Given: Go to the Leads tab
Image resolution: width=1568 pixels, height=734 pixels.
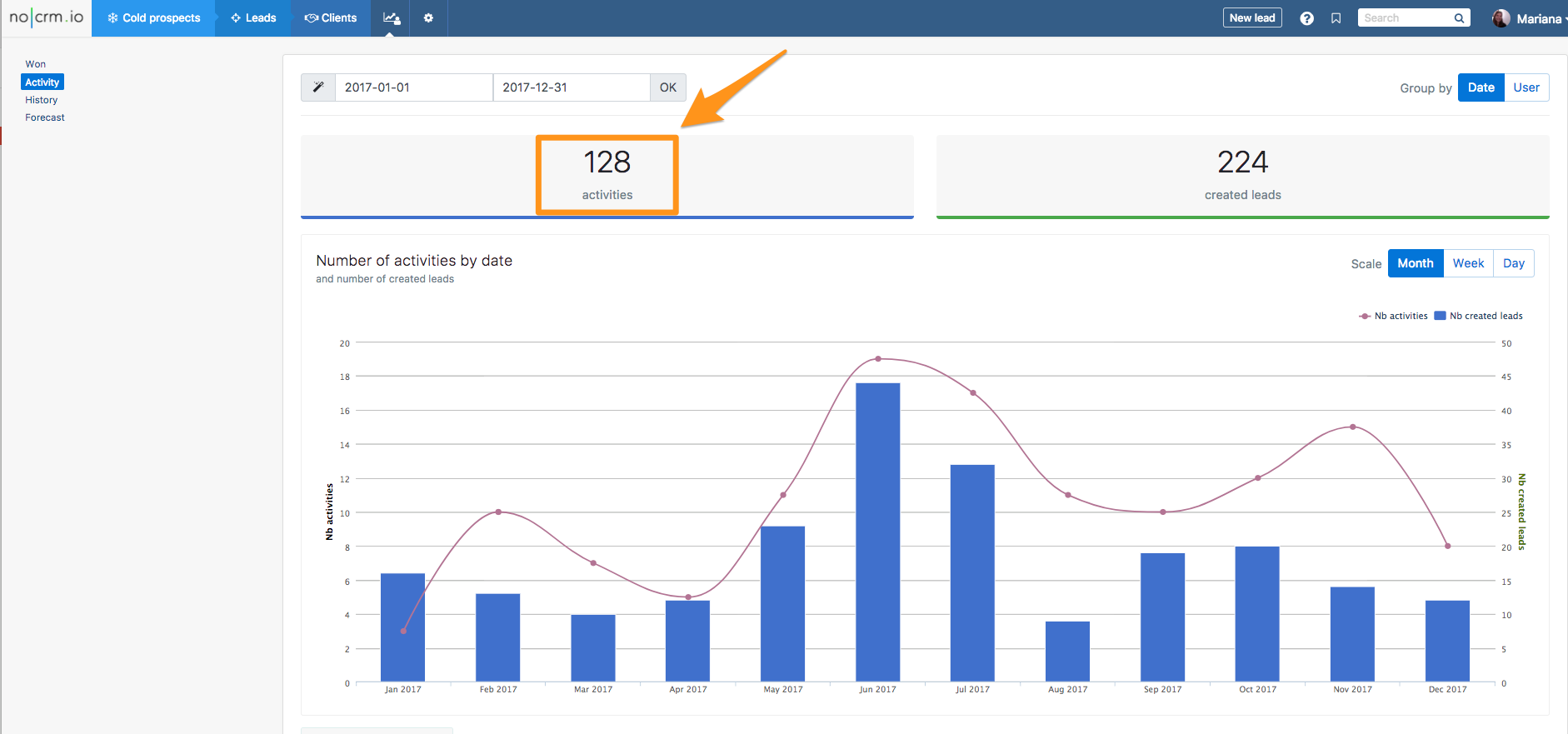Looking at the screenshot, I should tap(253, 18).
